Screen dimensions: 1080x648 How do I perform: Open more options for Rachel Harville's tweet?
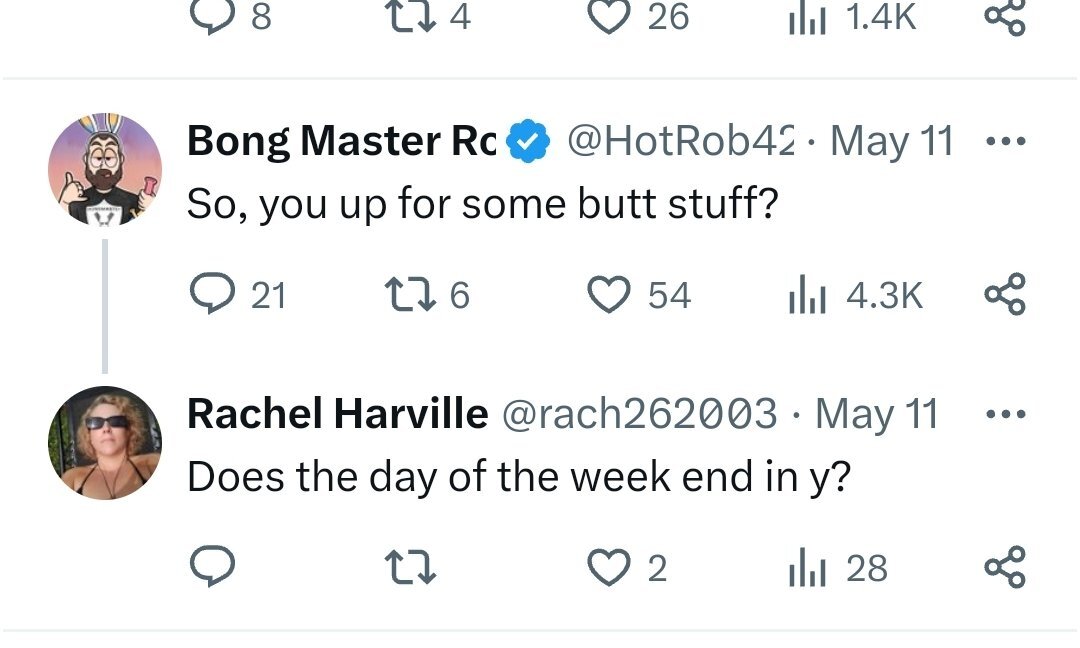[x=1004, y=414]
